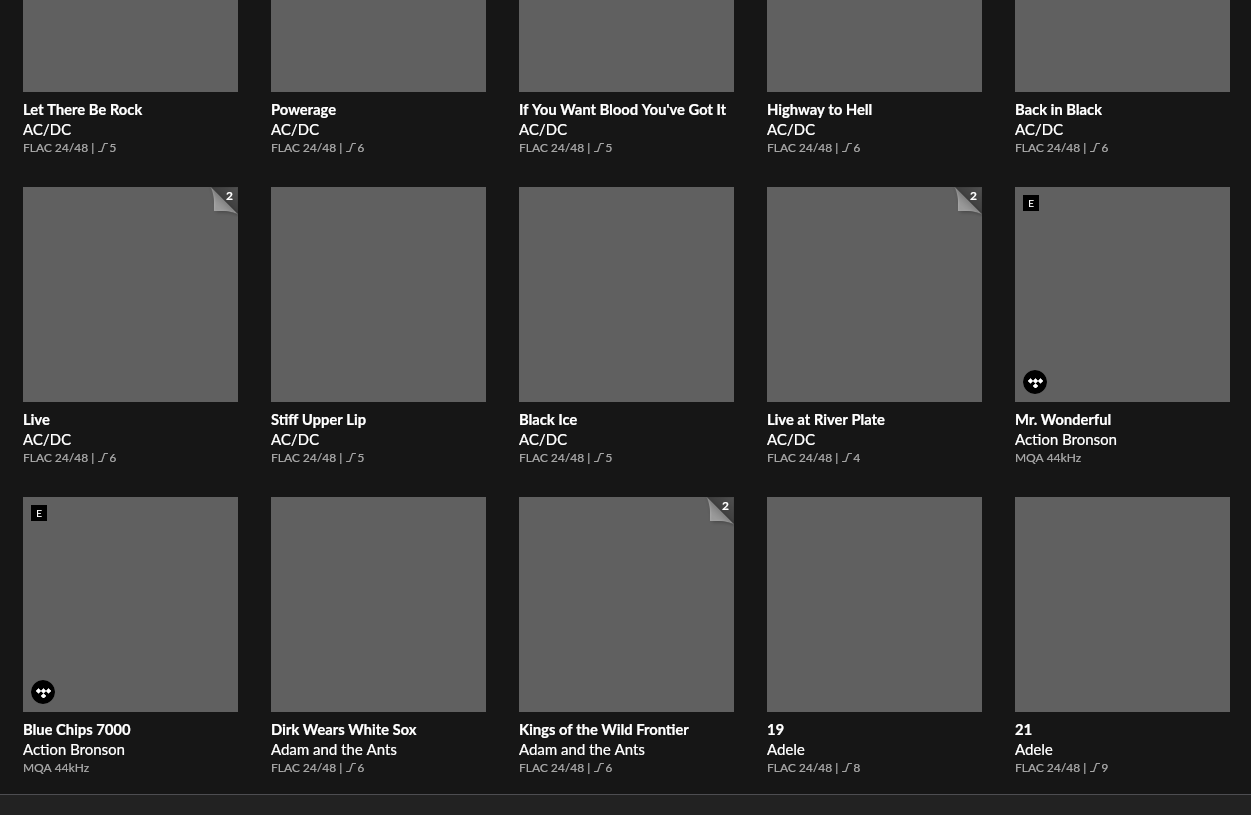Select the Mr. Wonderful title

pos(1063,420)
